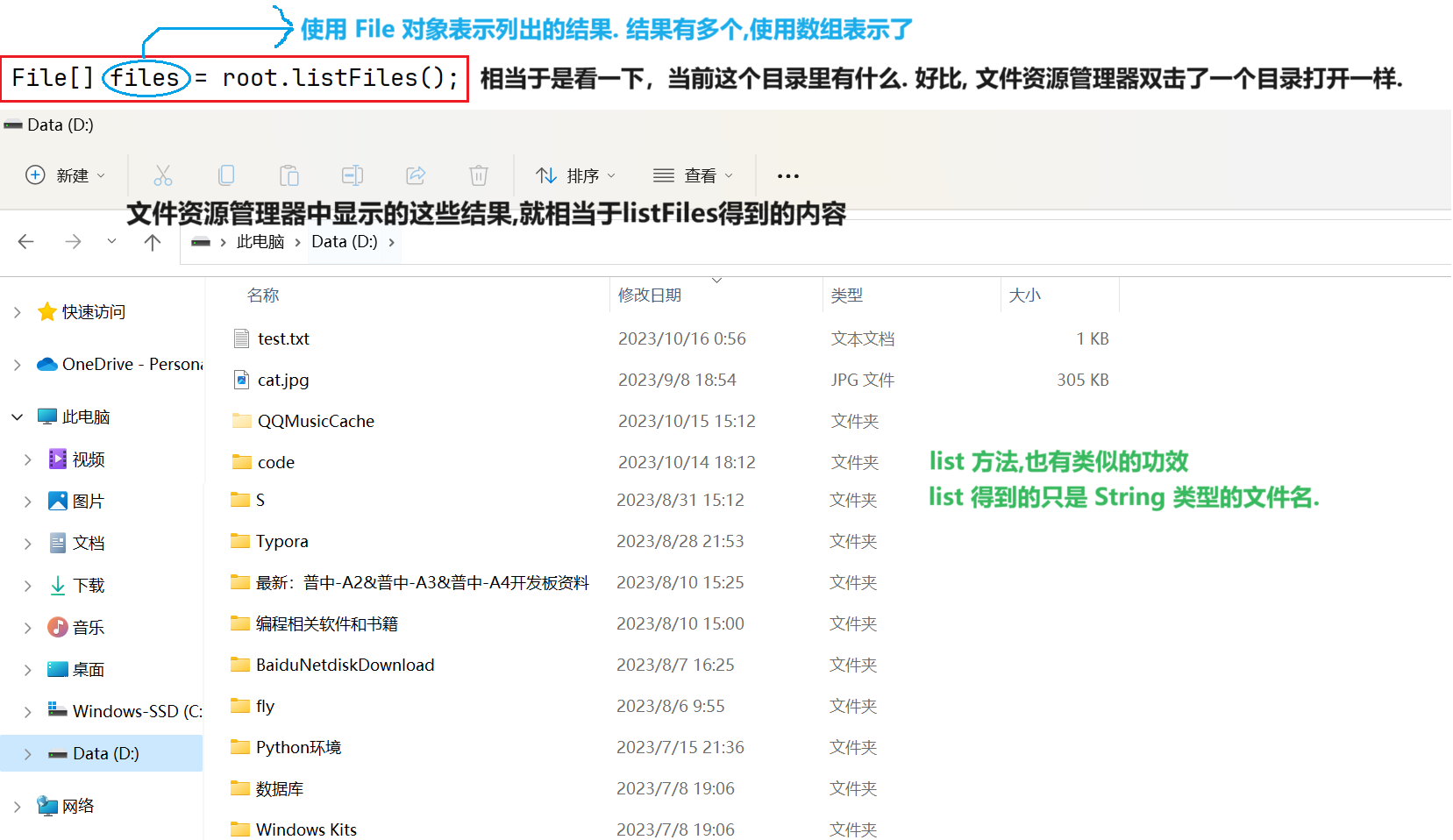Open recent locations dropdown chevron

click(111, 242)
